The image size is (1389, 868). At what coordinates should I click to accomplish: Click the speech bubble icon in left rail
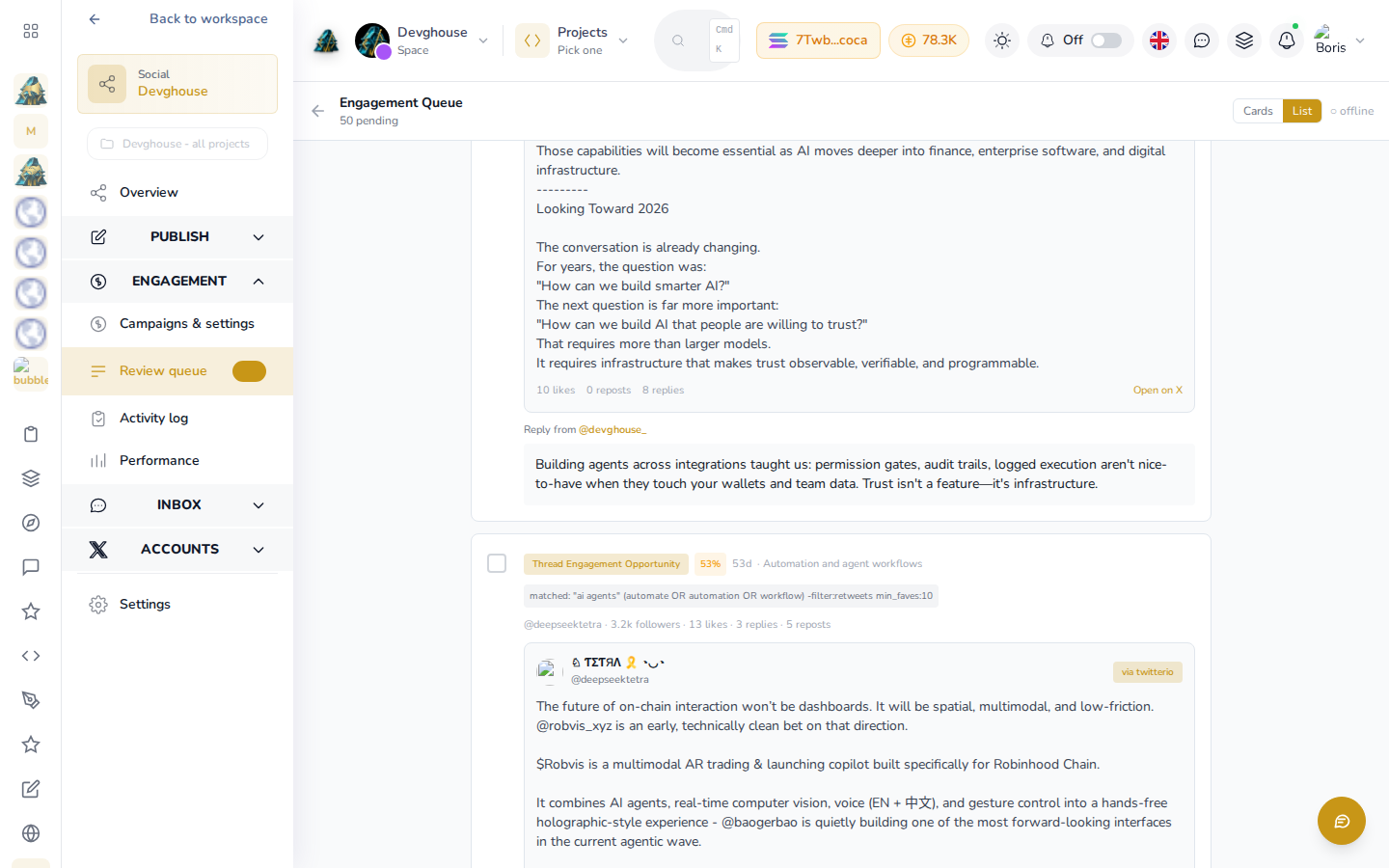tap(31, 567)
